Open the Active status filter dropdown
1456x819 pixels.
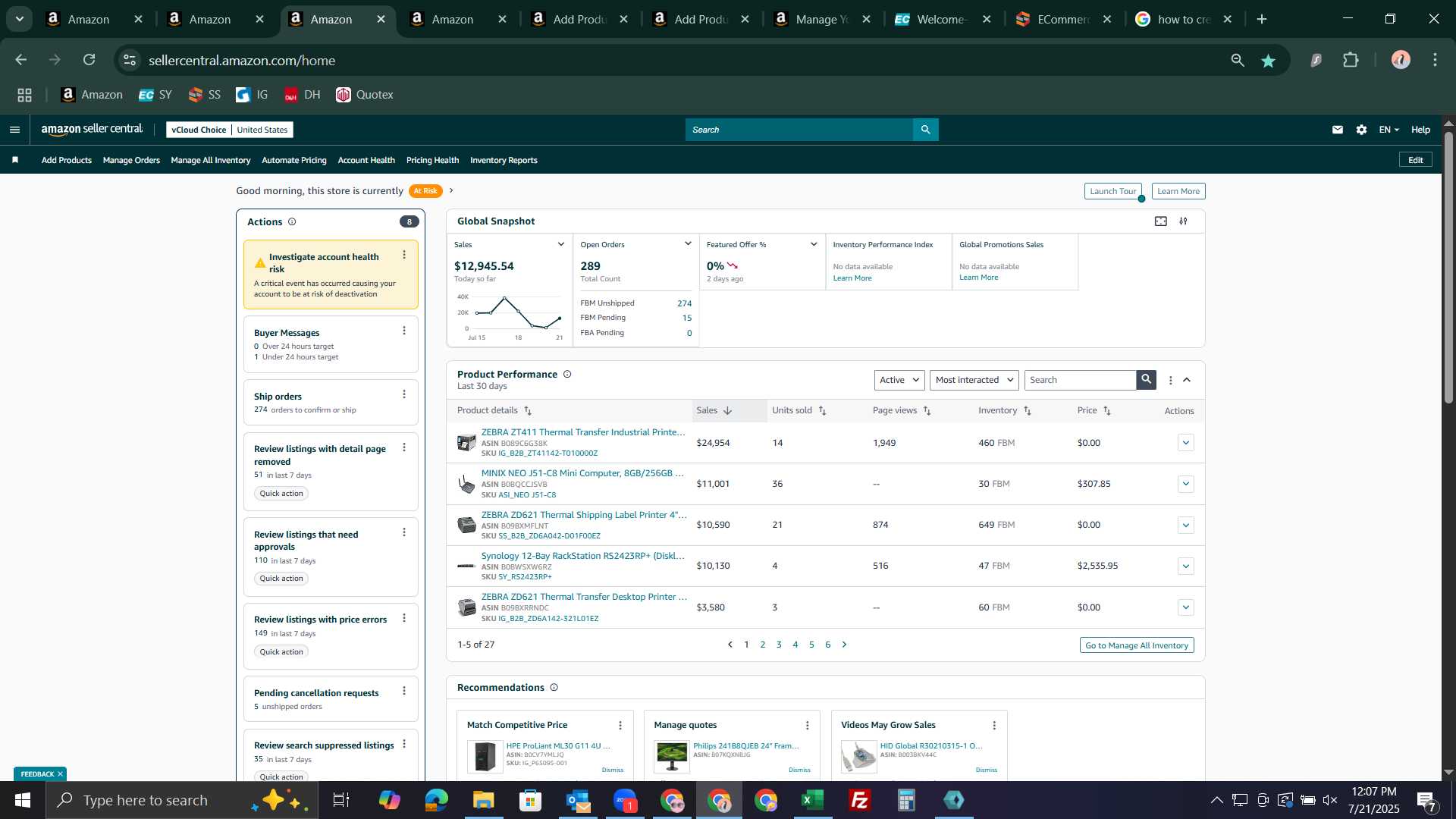point(899,380)
